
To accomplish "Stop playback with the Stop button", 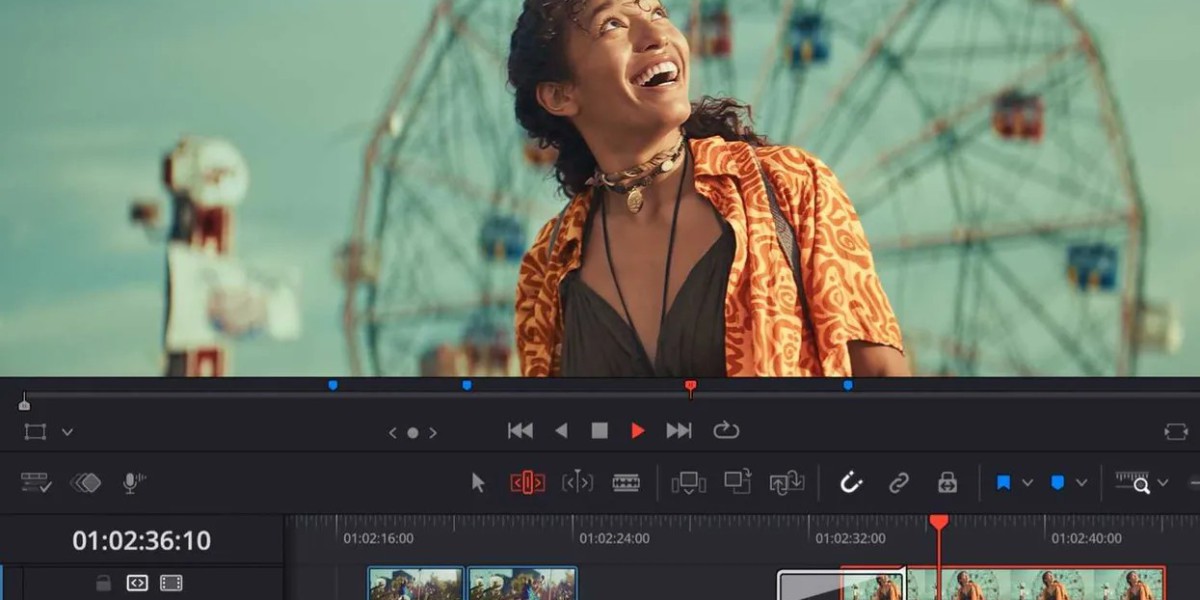I will [599, 431].
